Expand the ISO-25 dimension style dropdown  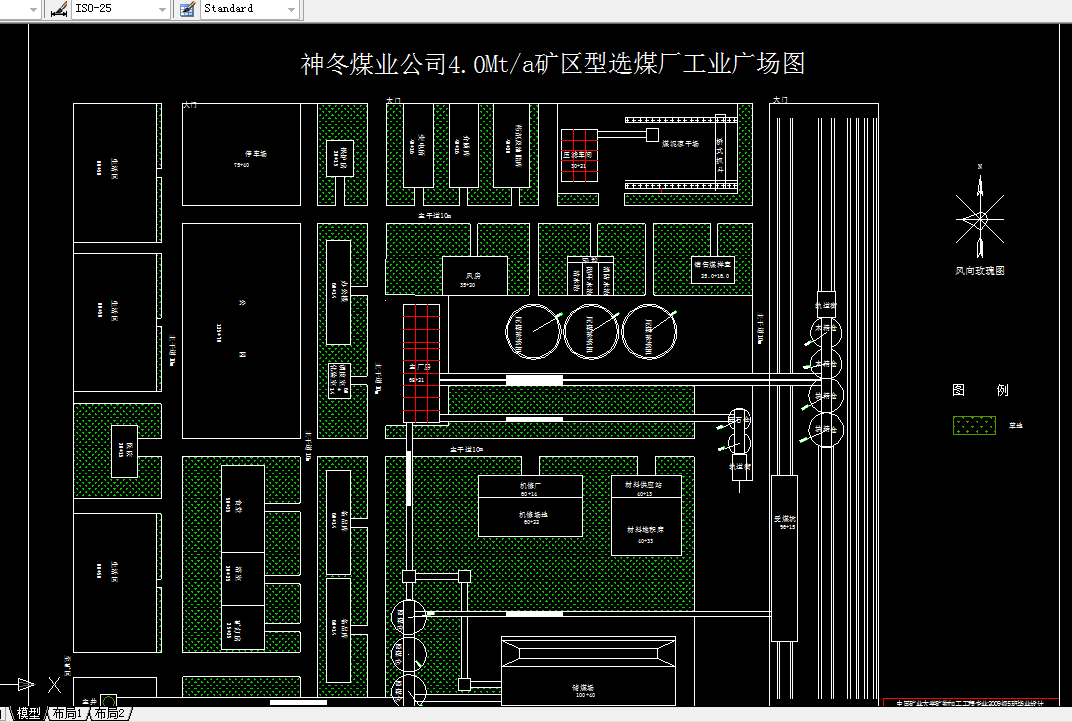[163, 9]
